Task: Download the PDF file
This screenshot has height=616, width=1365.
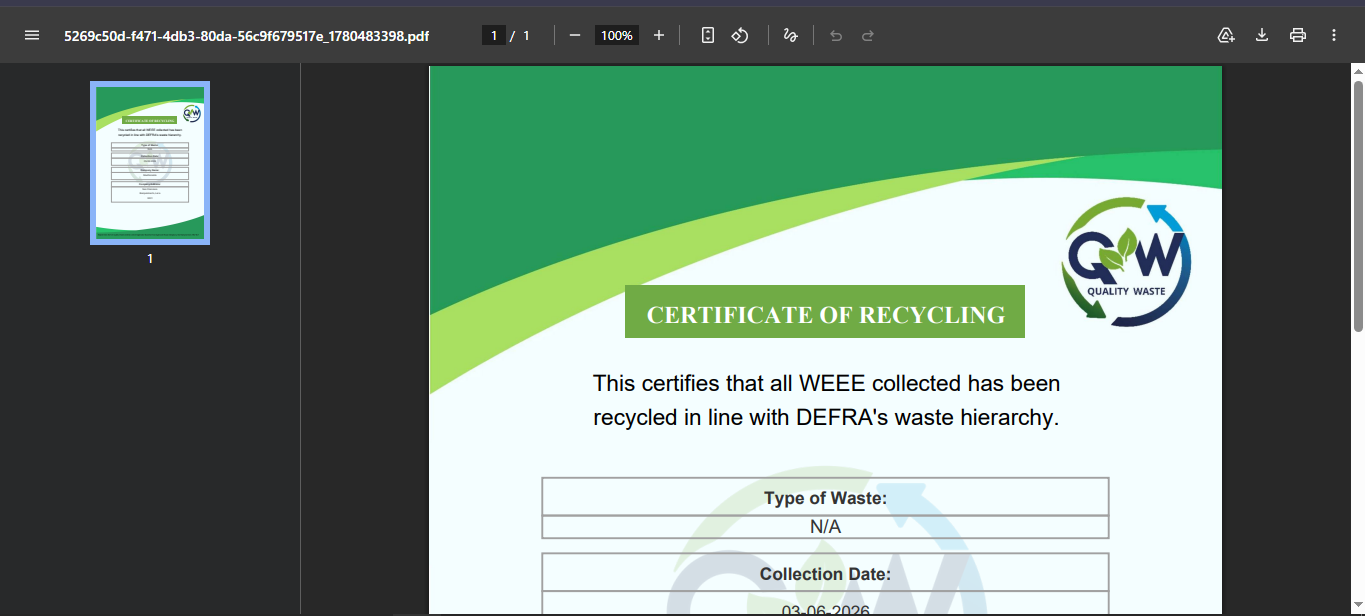Action: pos(1262,35)
